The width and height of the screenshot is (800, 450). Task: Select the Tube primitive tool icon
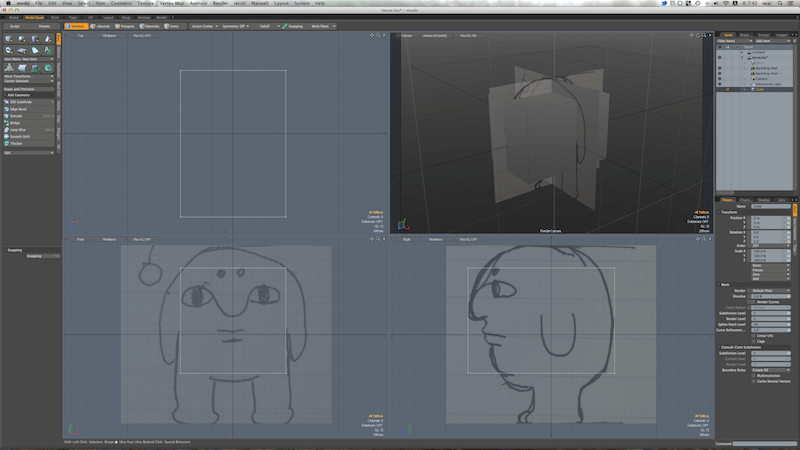click(x=9, y=51)
